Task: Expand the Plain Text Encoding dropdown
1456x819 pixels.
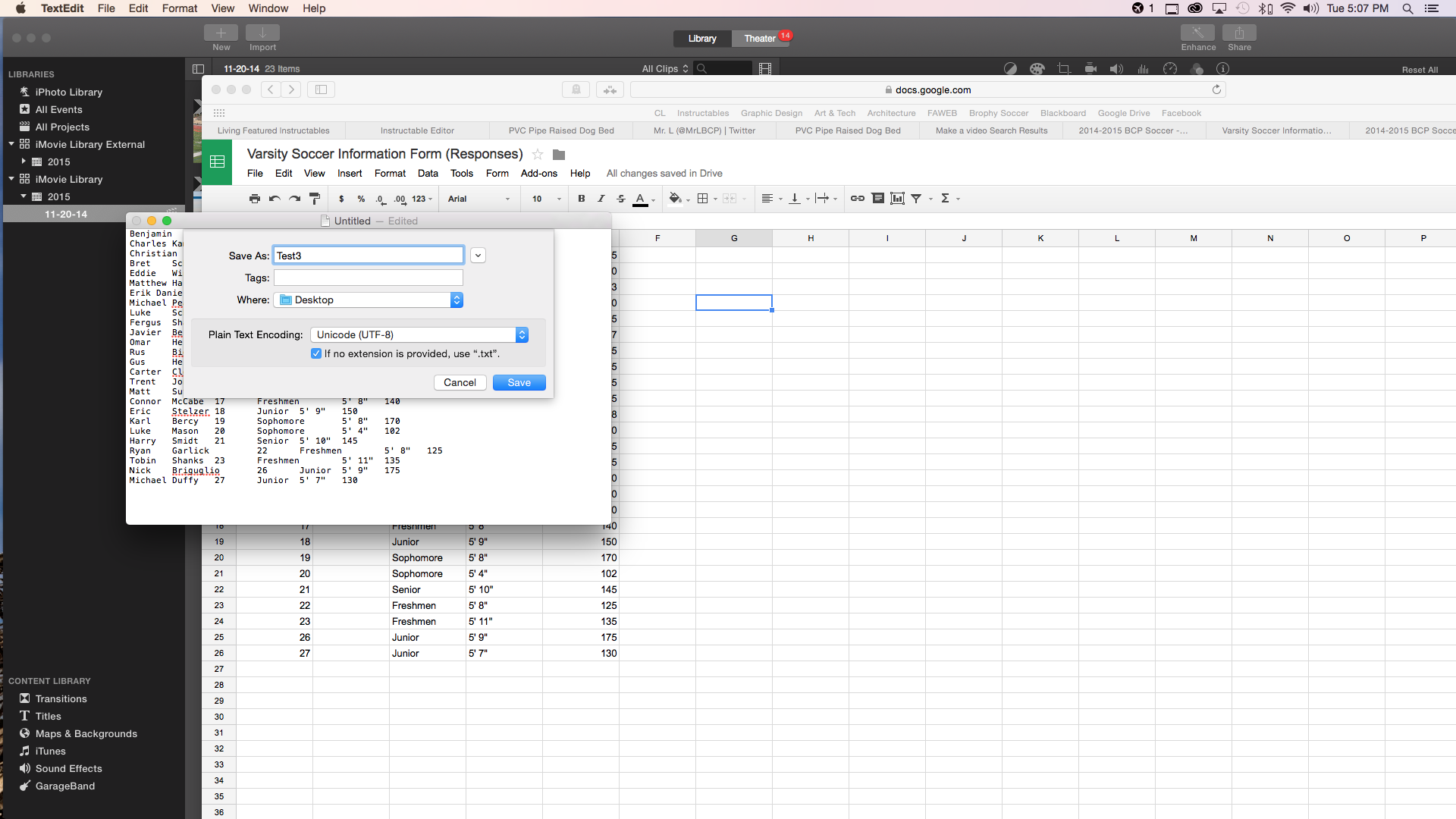Action: point(520,335)
